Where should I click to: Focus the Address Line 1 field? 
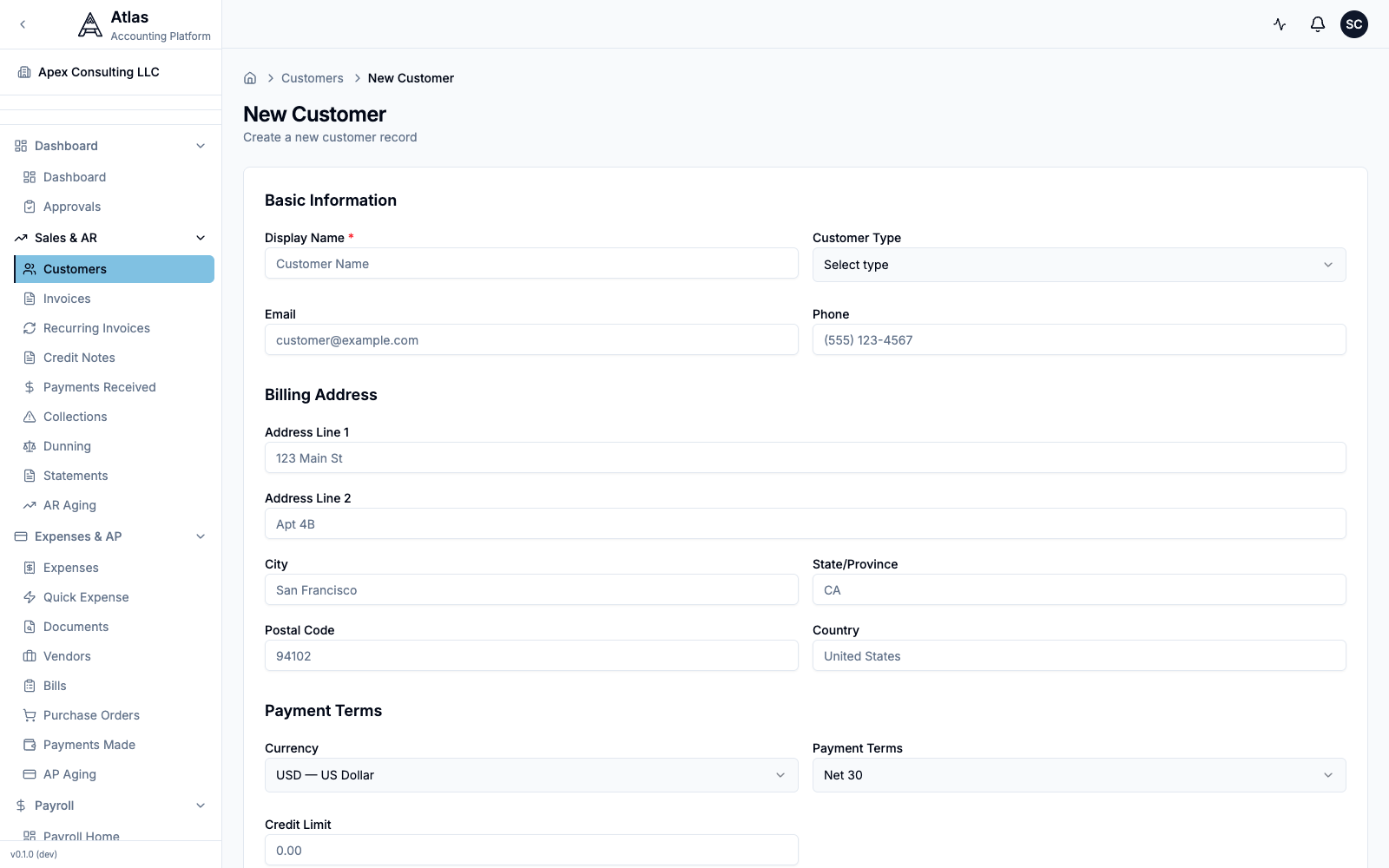click(806, 458)
